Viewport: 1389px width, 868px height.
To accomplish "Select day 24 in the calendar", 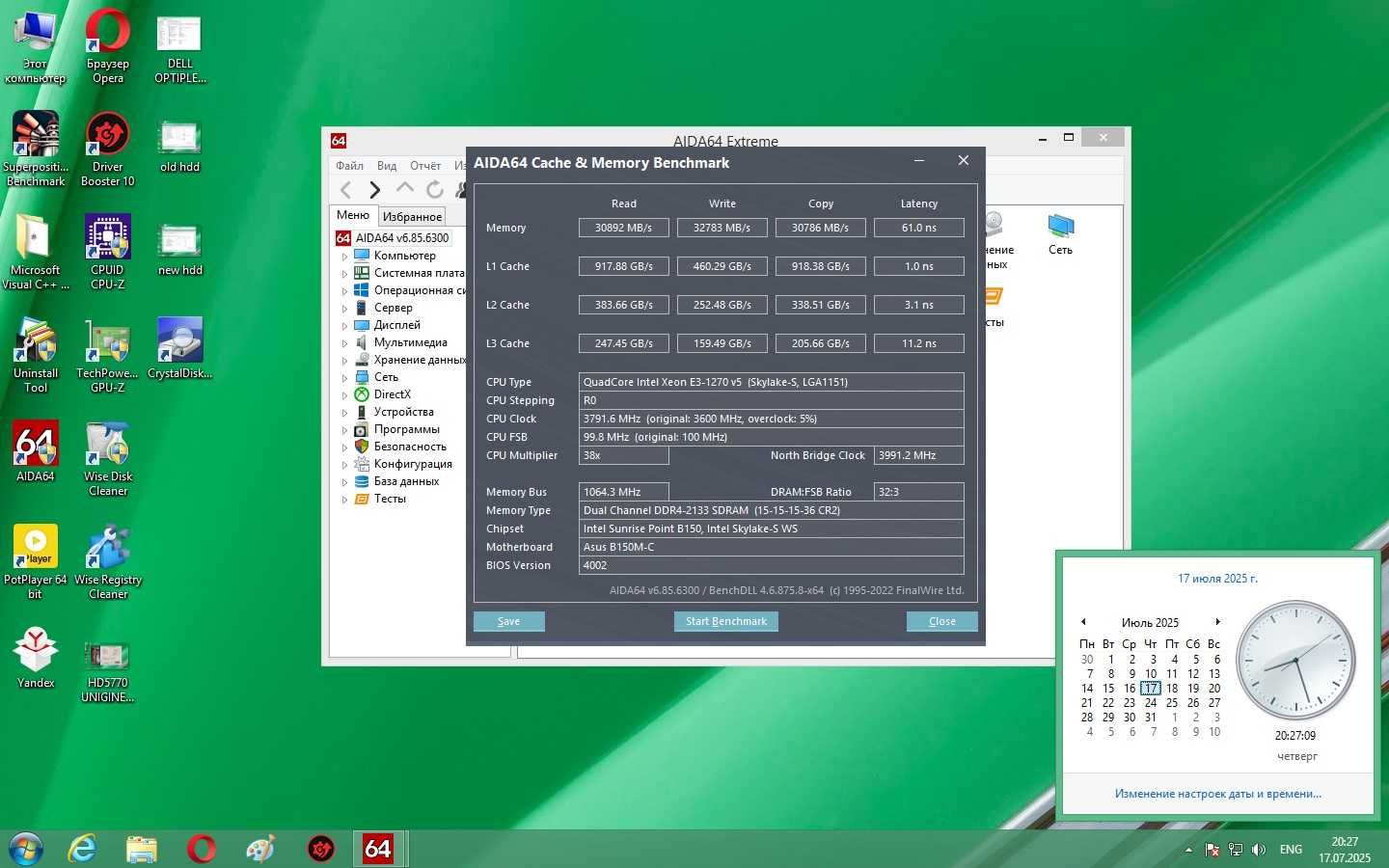I will click(x=1151, y=703).
